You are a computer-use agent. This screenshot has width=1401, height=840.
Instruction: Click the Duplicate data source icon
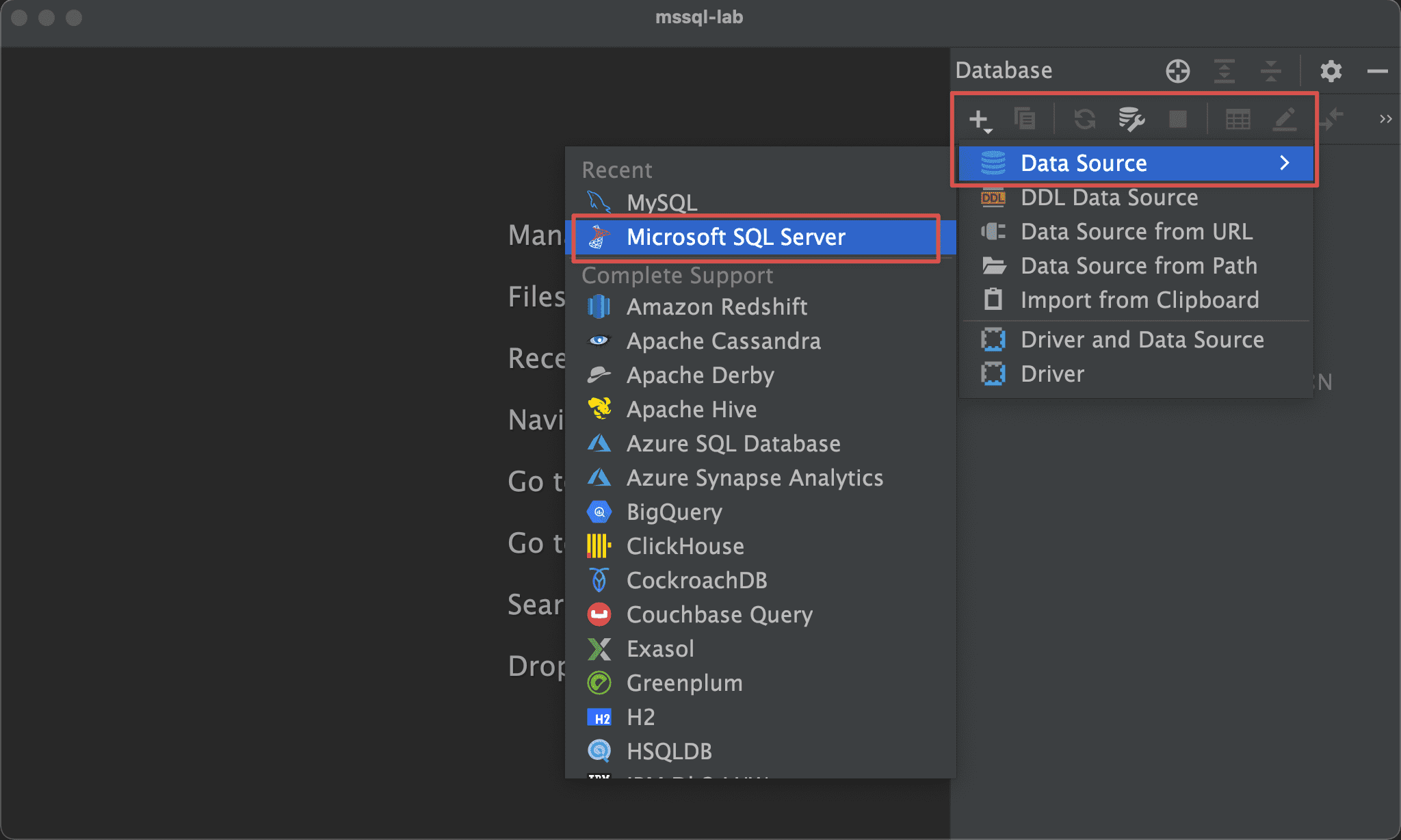(x=1025, y=119)
